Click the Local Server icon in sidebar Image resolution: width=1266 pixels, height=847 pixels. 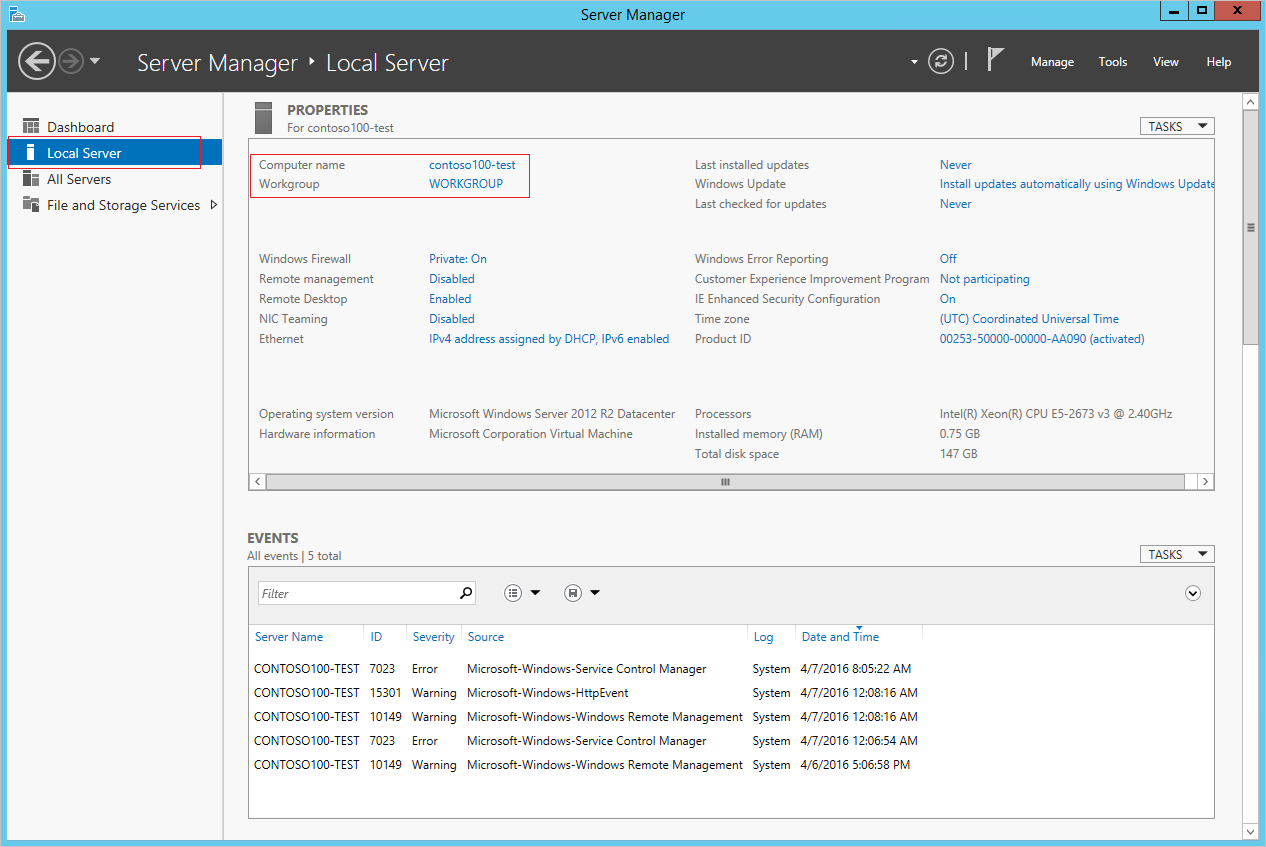click(x=30, y=153)
